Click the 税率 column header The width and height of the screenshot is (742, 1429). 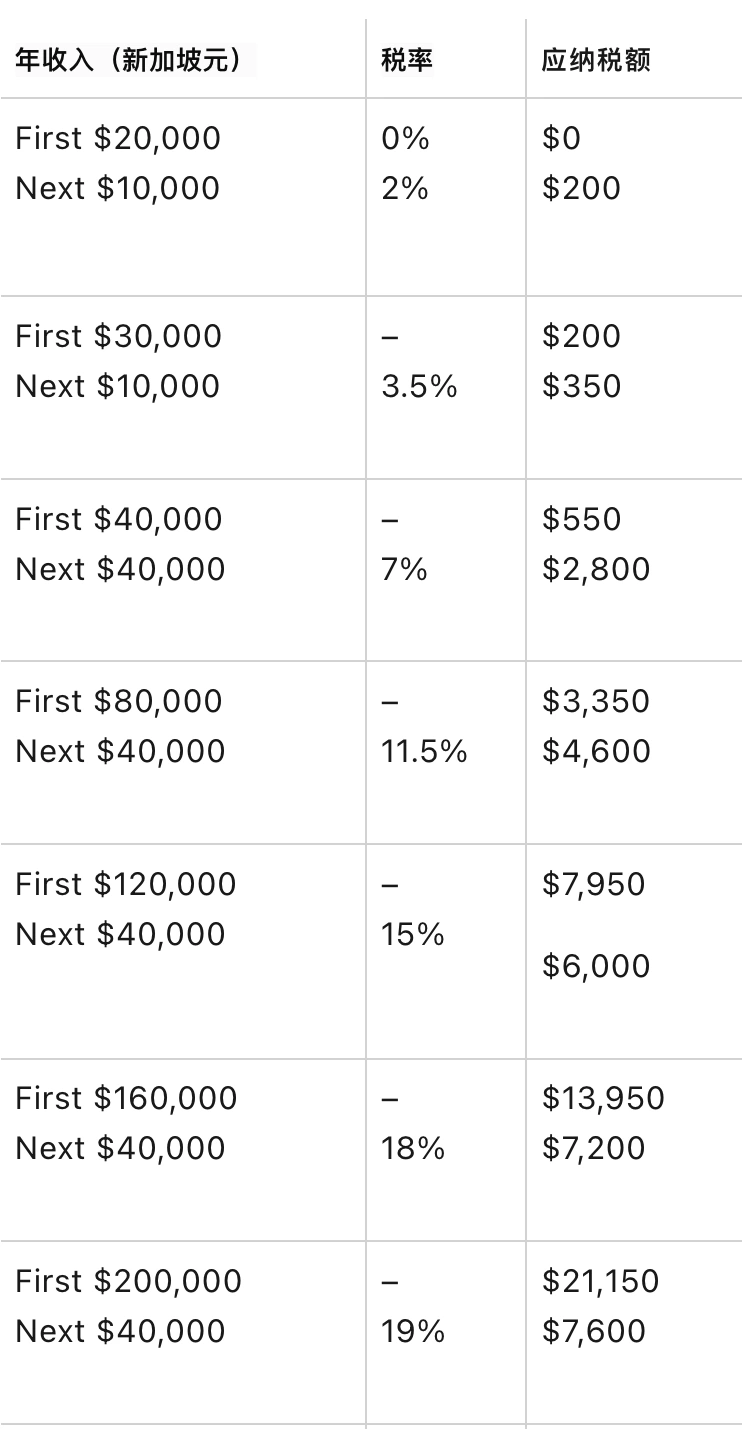pyautogui.click(x=407, y=61)
